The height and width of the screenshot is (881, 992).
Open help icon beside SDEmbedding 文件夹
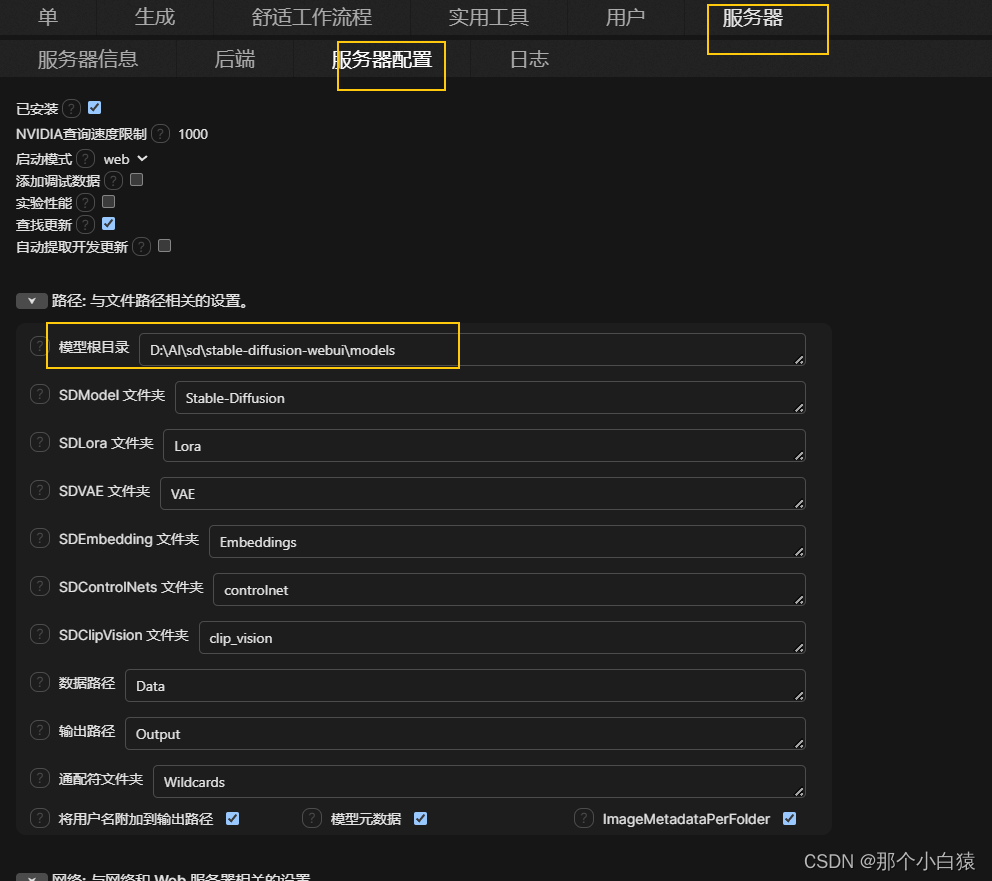coord(40,539)
